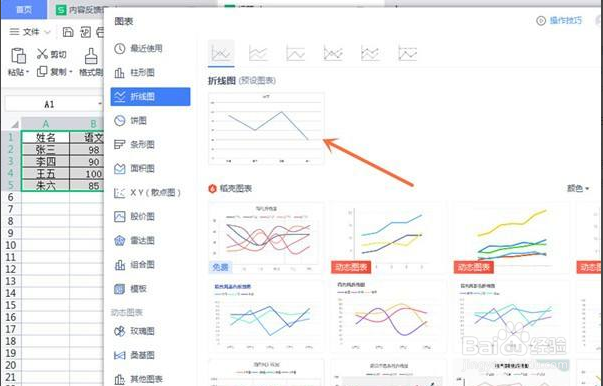Pick the 面积图 area chart category

[x=135, y=168]
